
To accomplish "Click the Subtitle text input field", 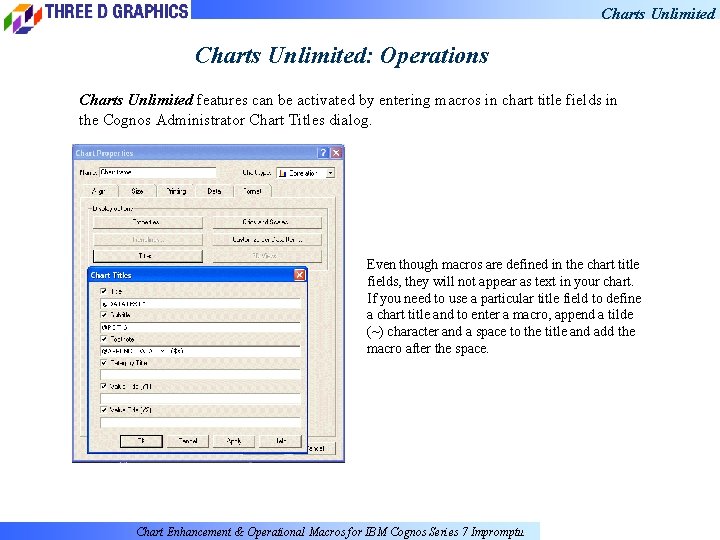I will [200, 327].
